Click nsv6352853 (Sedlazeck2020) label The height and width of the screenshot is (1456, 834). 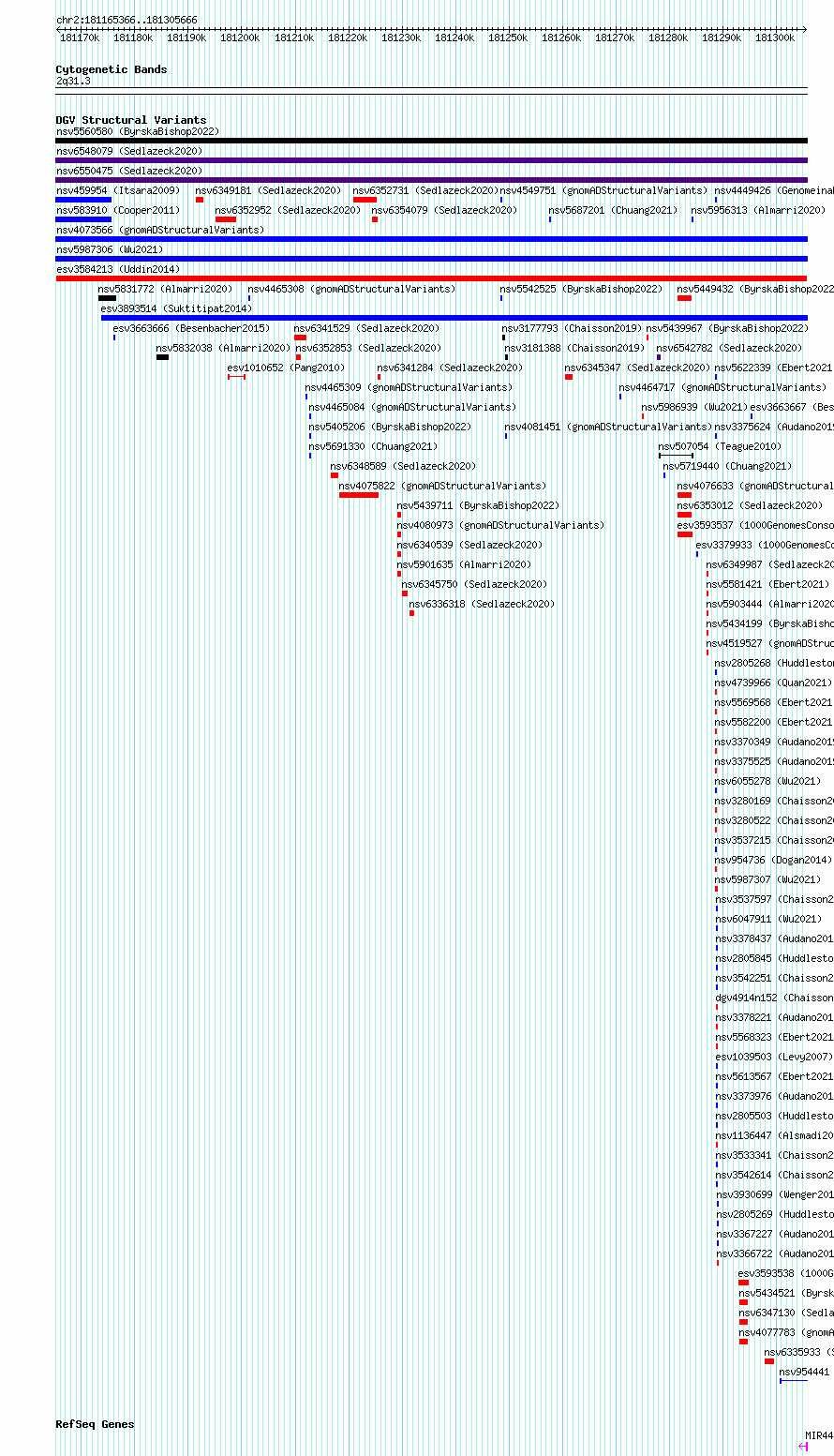pyautogui.click(x=369, y=349)
